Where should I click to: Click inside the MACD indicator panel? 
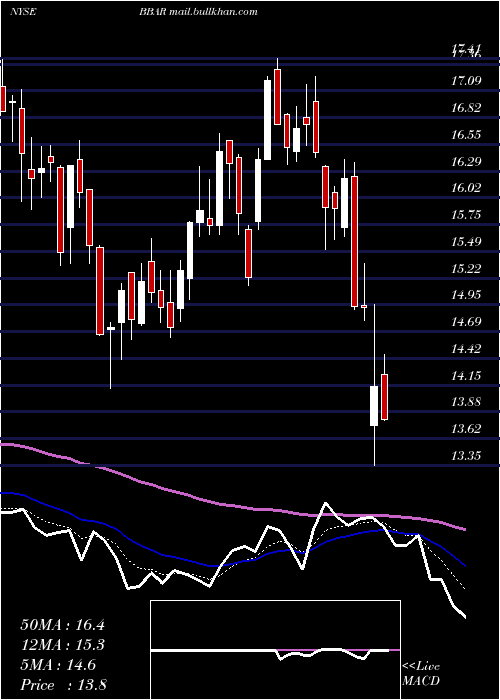[x=275, y=650]
